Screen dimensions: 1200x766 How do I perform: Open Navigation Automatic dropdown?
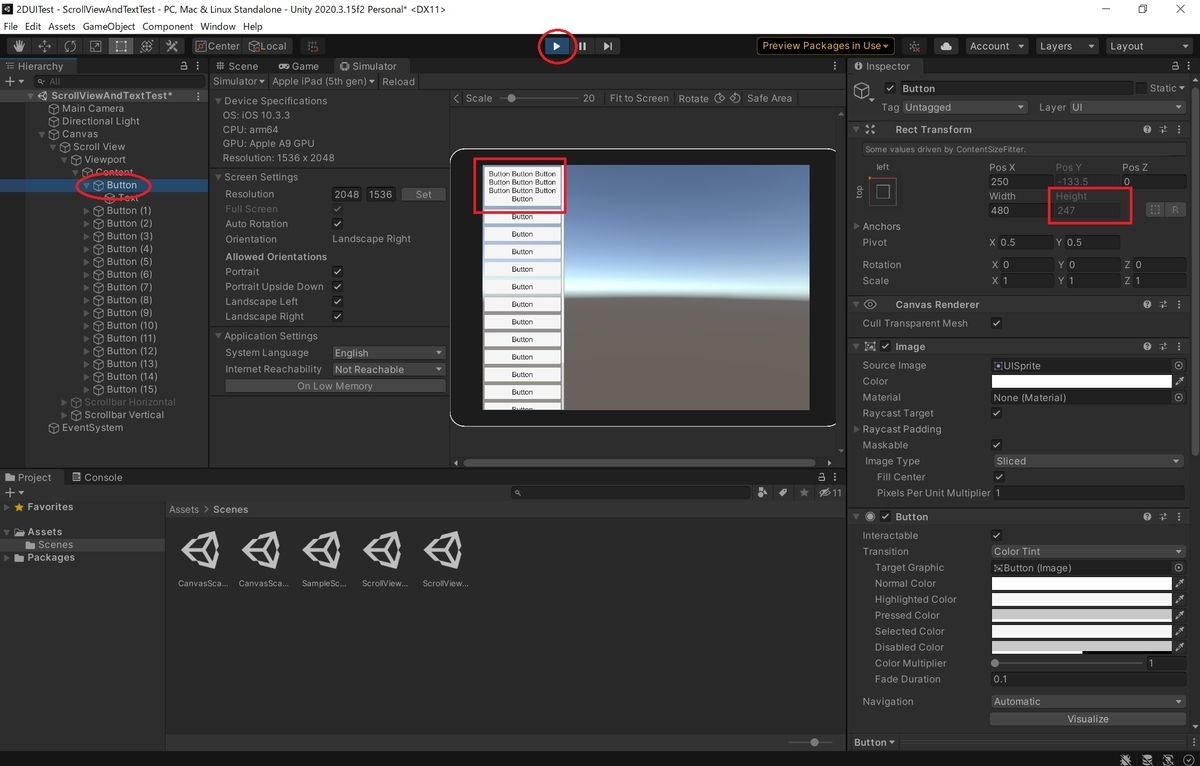(1088, 702)
